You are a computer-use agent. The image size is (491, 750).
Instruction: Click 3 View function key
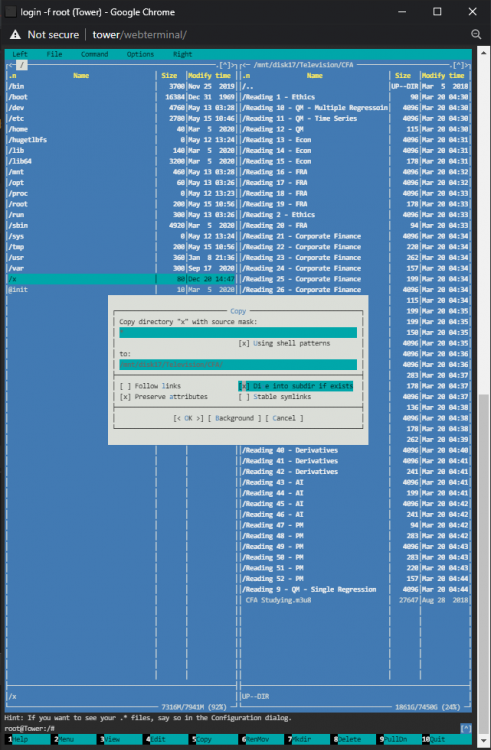120,739
